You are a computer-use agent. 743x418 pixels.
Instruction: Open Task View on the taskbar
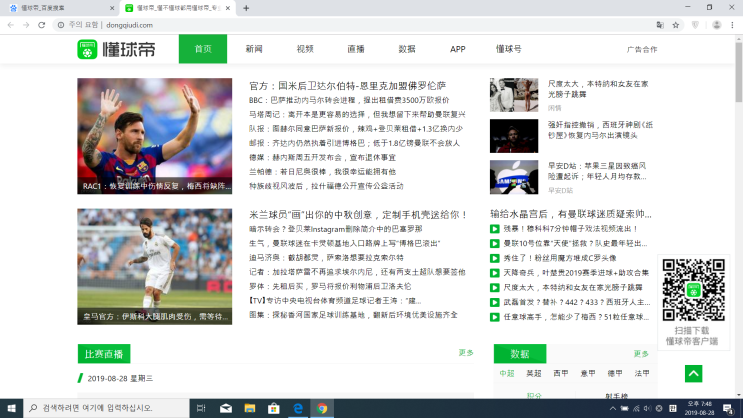[x=201, y=408]
